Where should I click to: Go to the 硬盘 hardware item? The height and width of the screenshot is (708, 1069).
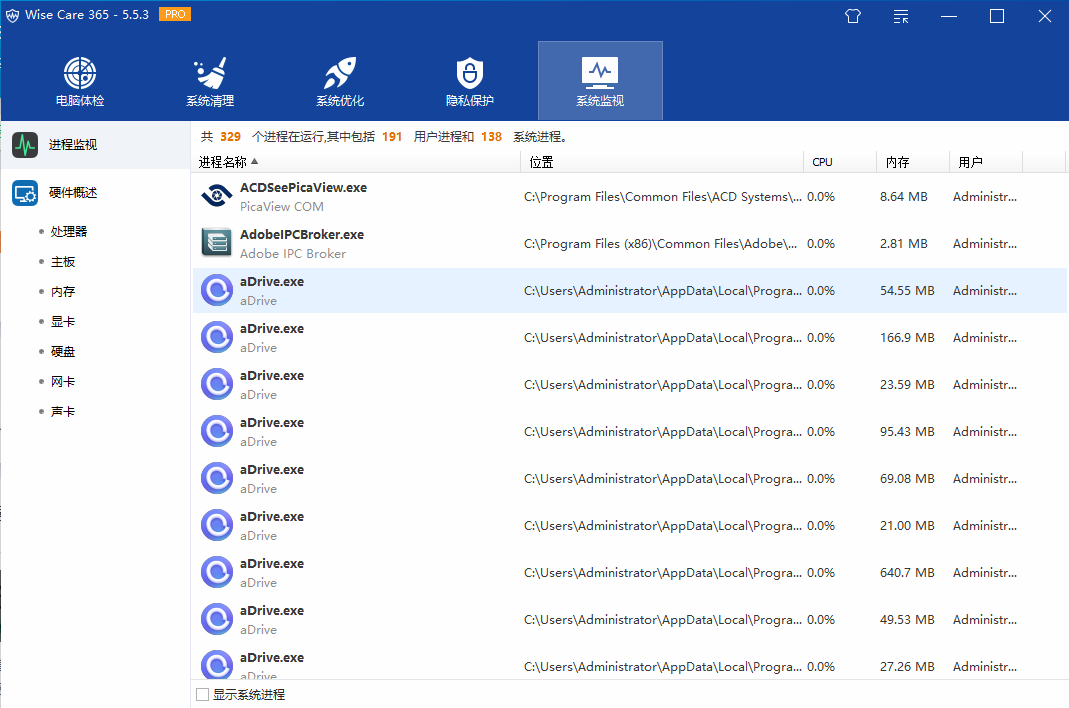click(x=63, y=352)
